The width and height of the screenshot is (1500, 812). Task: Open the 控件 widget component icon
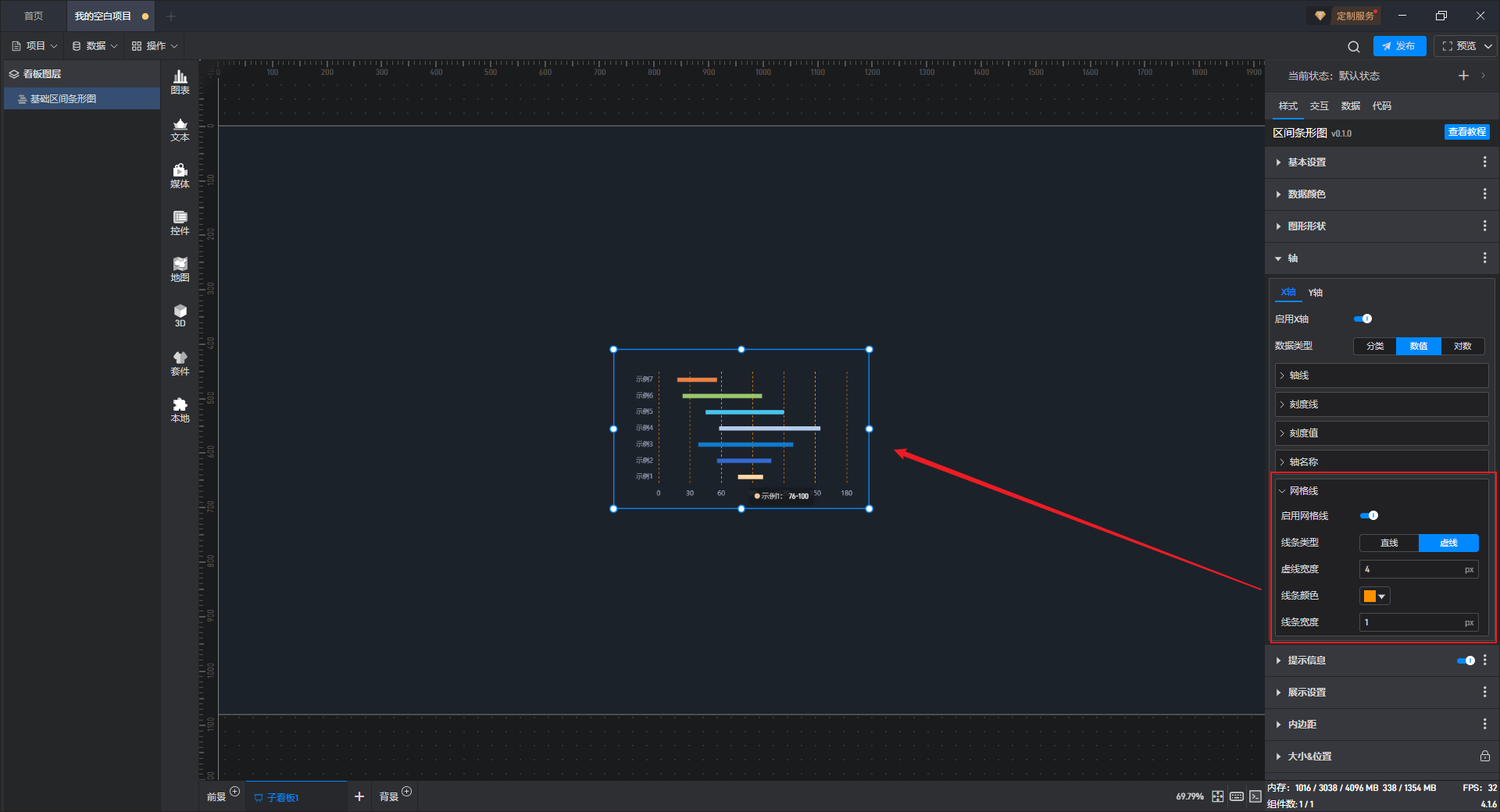coord(180,223)
